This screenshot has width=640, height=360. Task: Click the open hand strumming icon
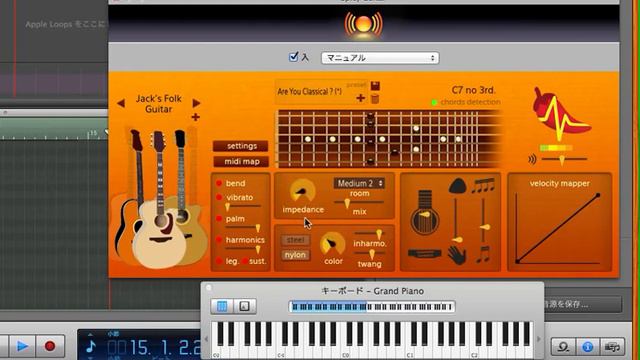(x=457, y=256)
